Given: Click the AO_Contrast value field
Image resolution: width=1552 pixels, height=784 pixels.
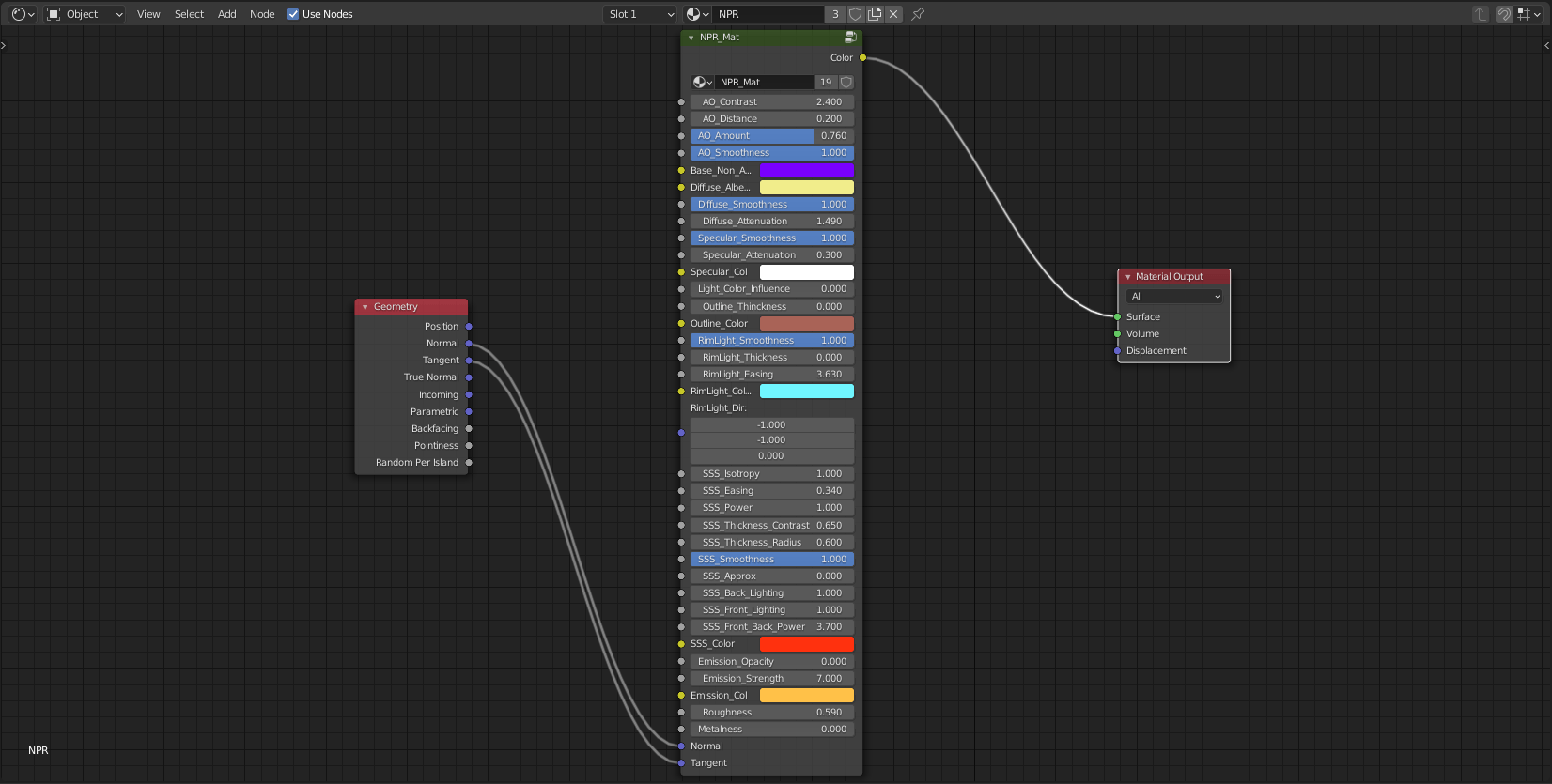Looking at the screenshot, I should coord(772,102).
